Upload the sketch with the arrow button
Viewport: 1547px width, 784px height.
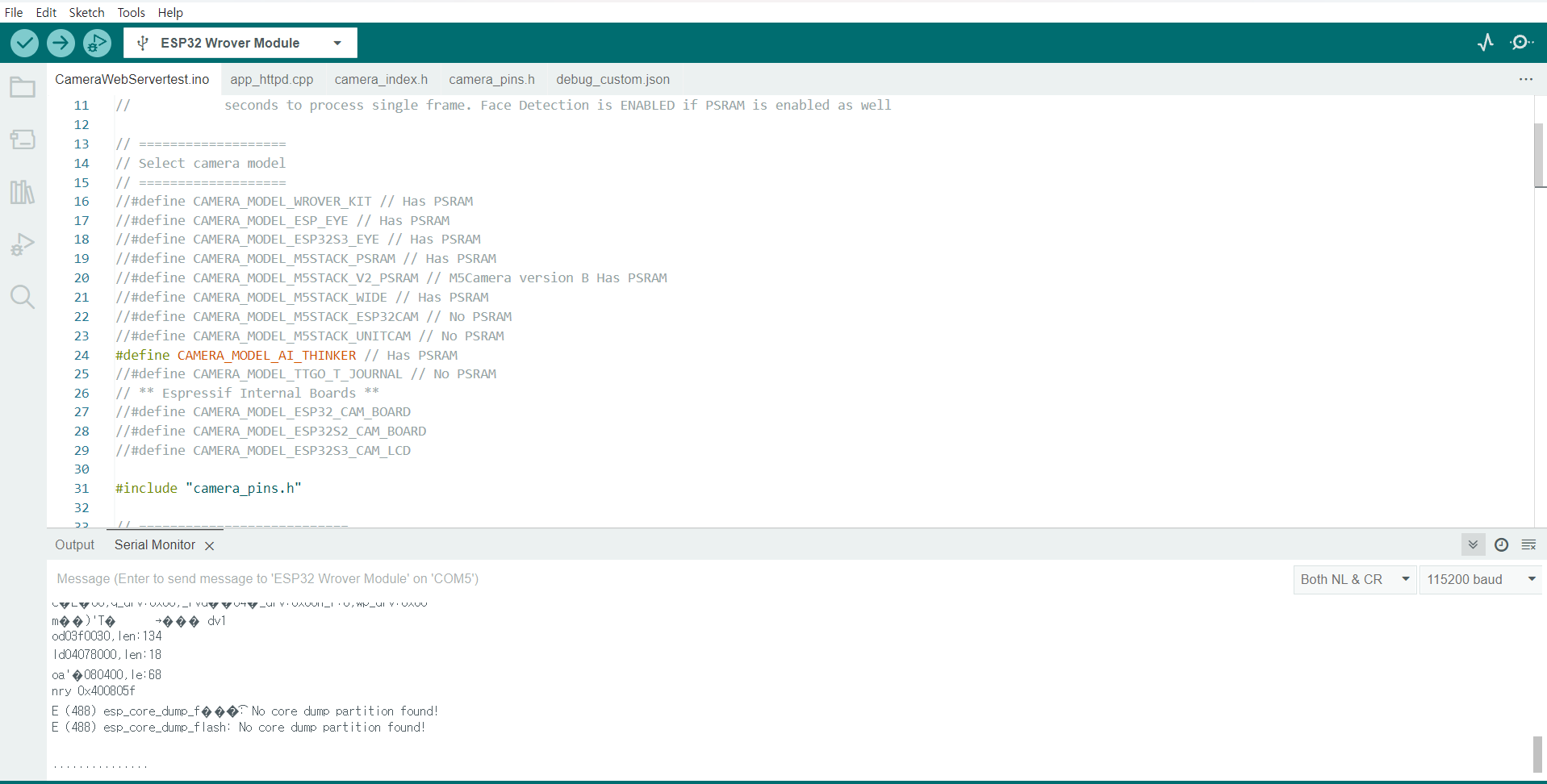(x=61, y=43)
